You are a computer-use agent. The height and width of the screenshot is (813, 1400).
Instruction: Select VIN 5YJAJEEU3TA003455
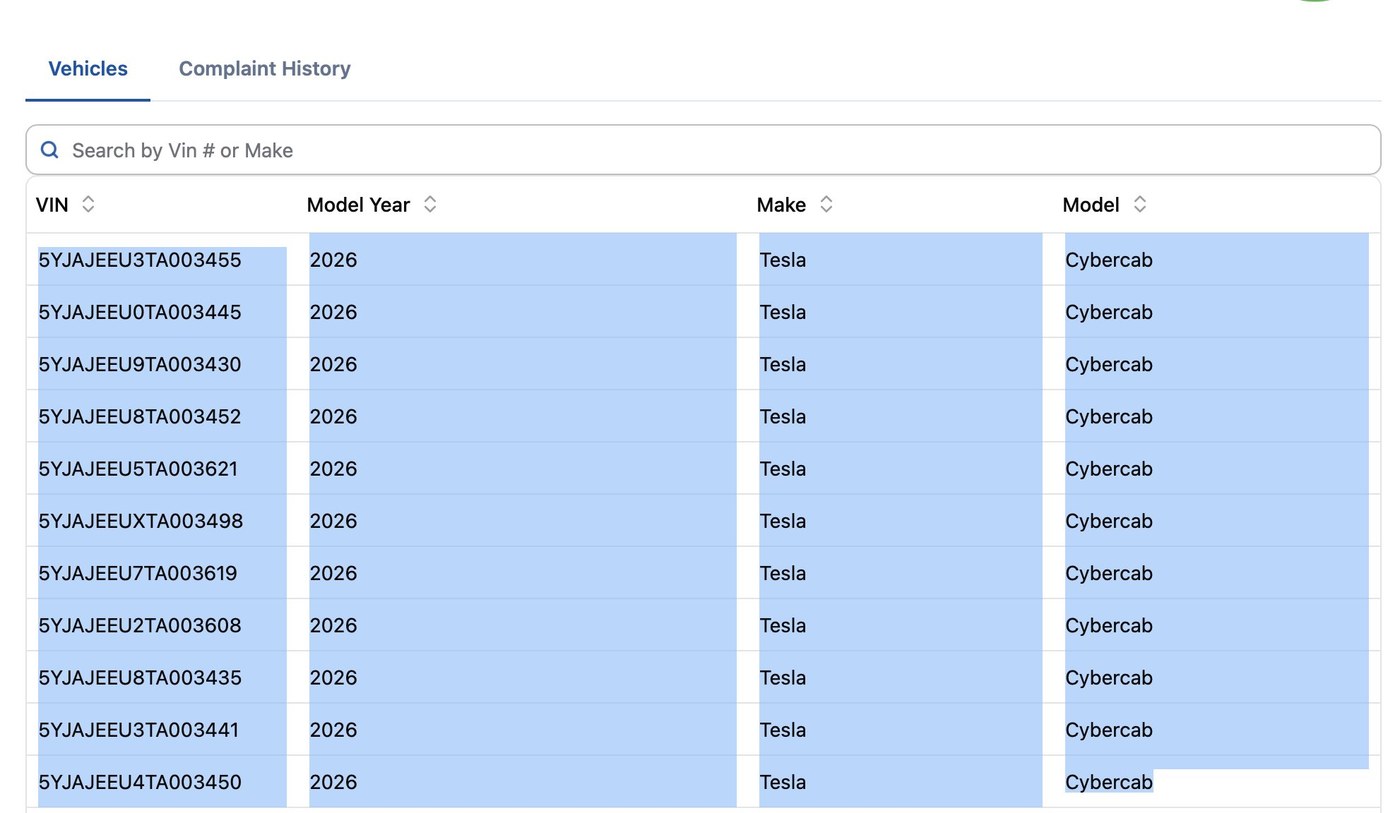pyautogui.click(x=140, y=260)
